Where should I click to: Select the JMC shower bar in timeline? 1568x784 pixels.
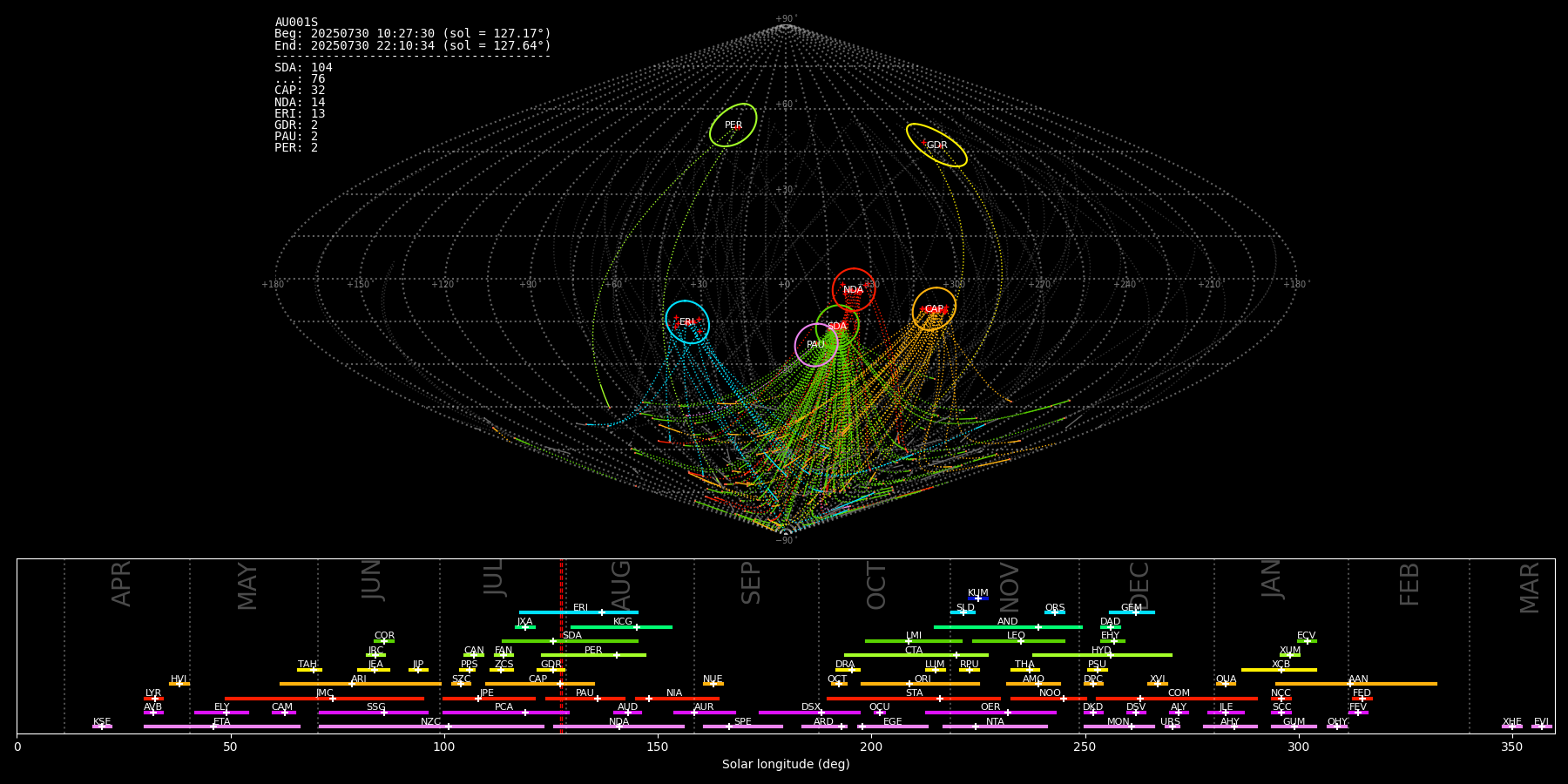325,699
